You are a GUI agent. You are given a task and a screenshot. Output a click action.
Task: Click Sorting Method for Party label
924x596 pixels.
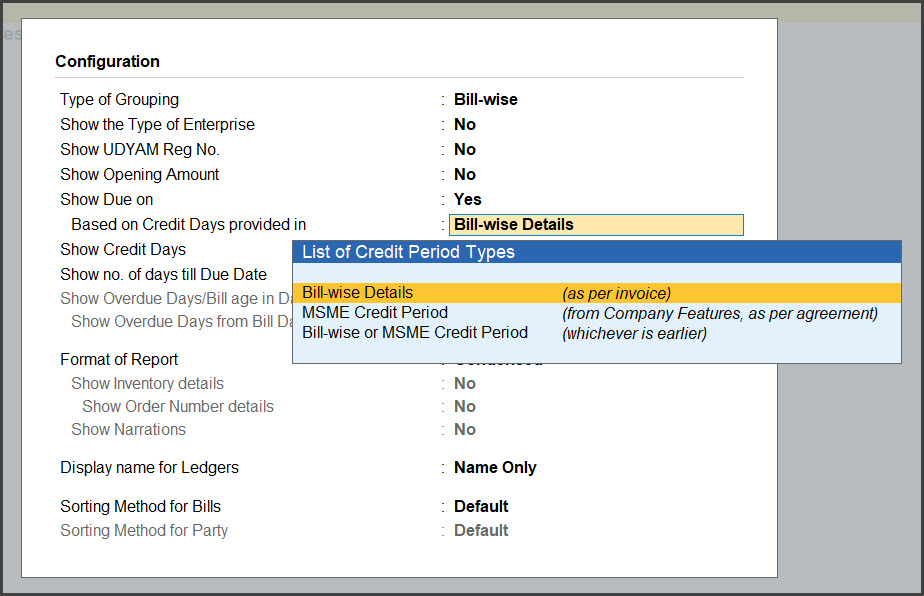pyautogui.click(x=144, y=531)
